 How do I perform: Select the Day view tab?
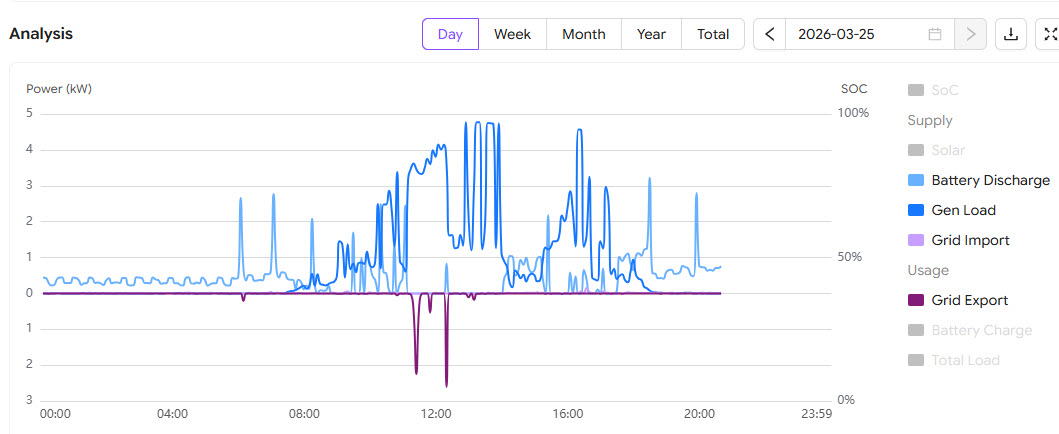coord(450,34)
